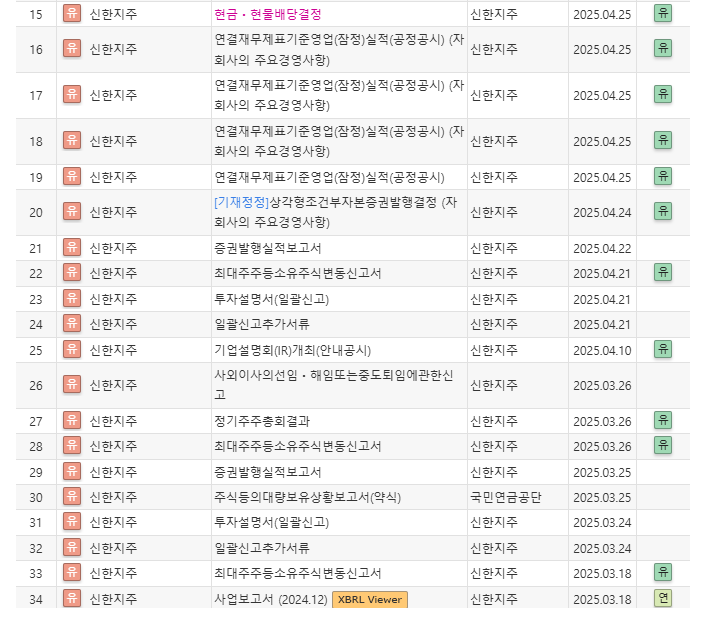
Task: Open the 정기주주총회결과 report
Action: [262, 421]
